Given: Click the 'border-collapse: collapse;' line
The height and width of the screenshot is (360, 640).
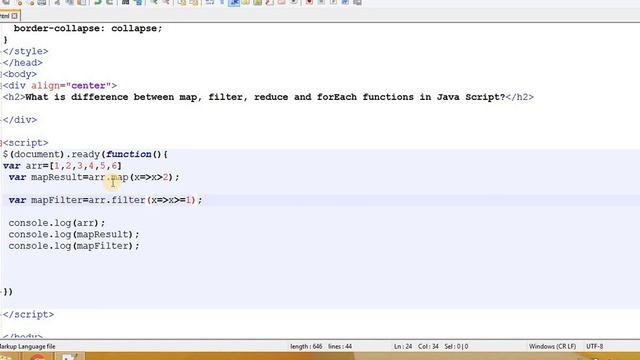Looking at the screenshot, I should point(88,29).
